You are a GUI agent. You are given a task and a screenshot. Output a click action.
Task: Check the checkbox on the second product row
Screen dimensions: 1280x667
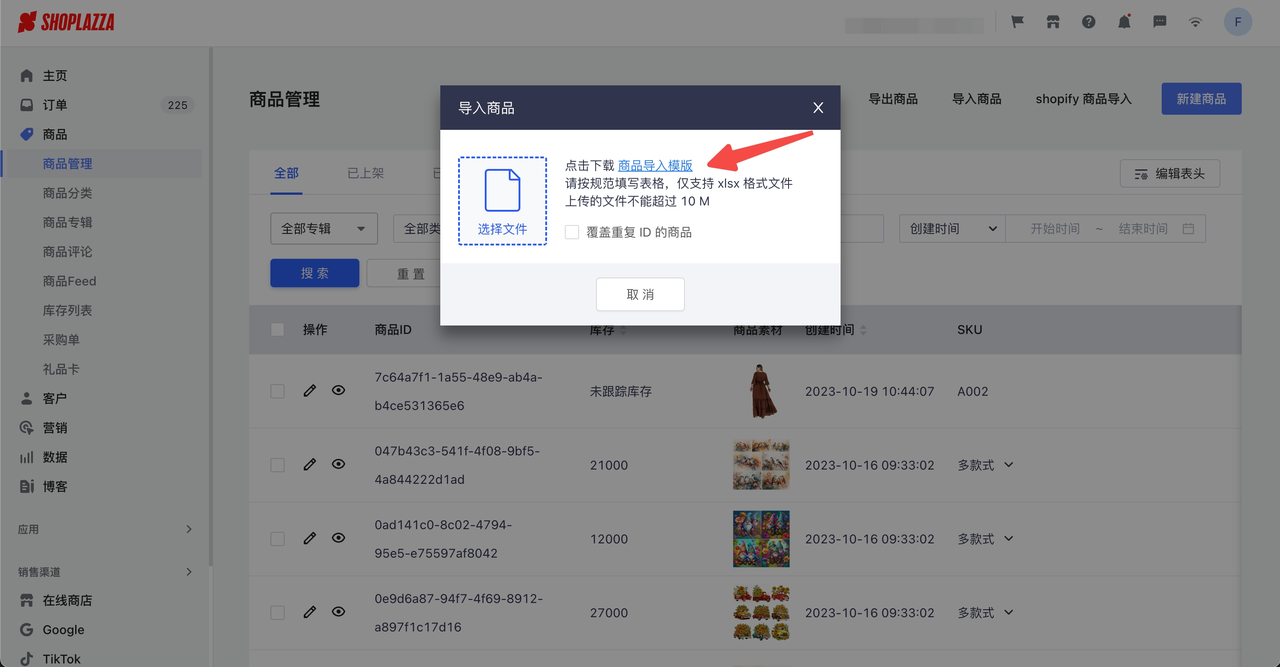277,464
